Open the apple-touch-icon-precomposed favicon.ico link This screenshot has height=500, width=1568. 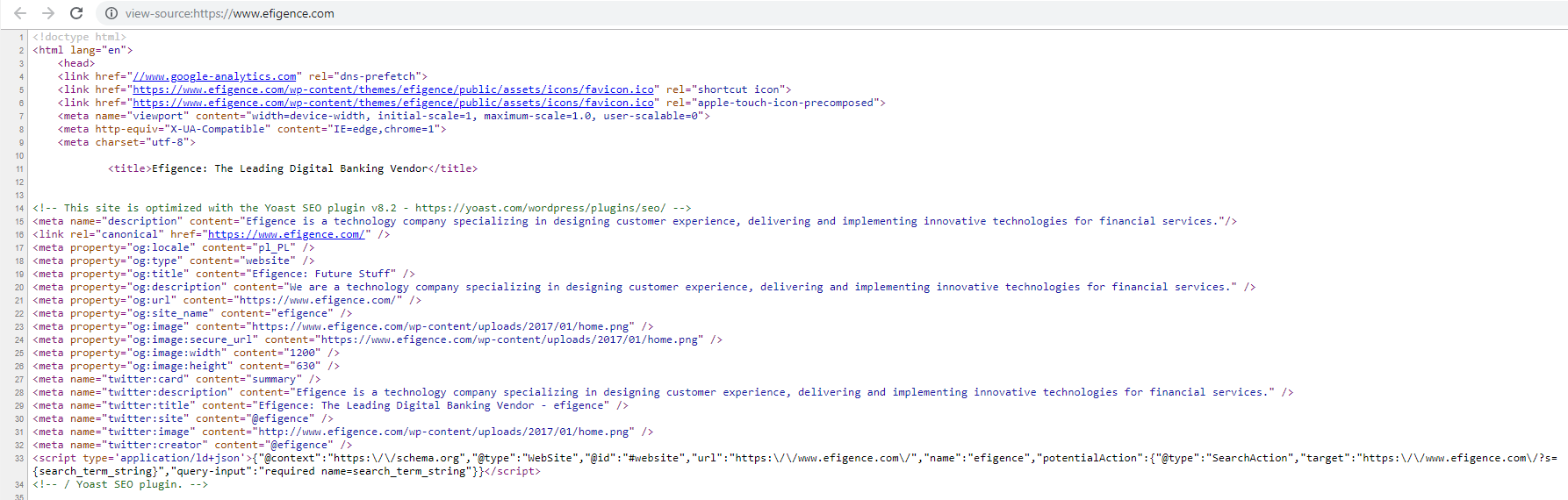pos(393,103)
